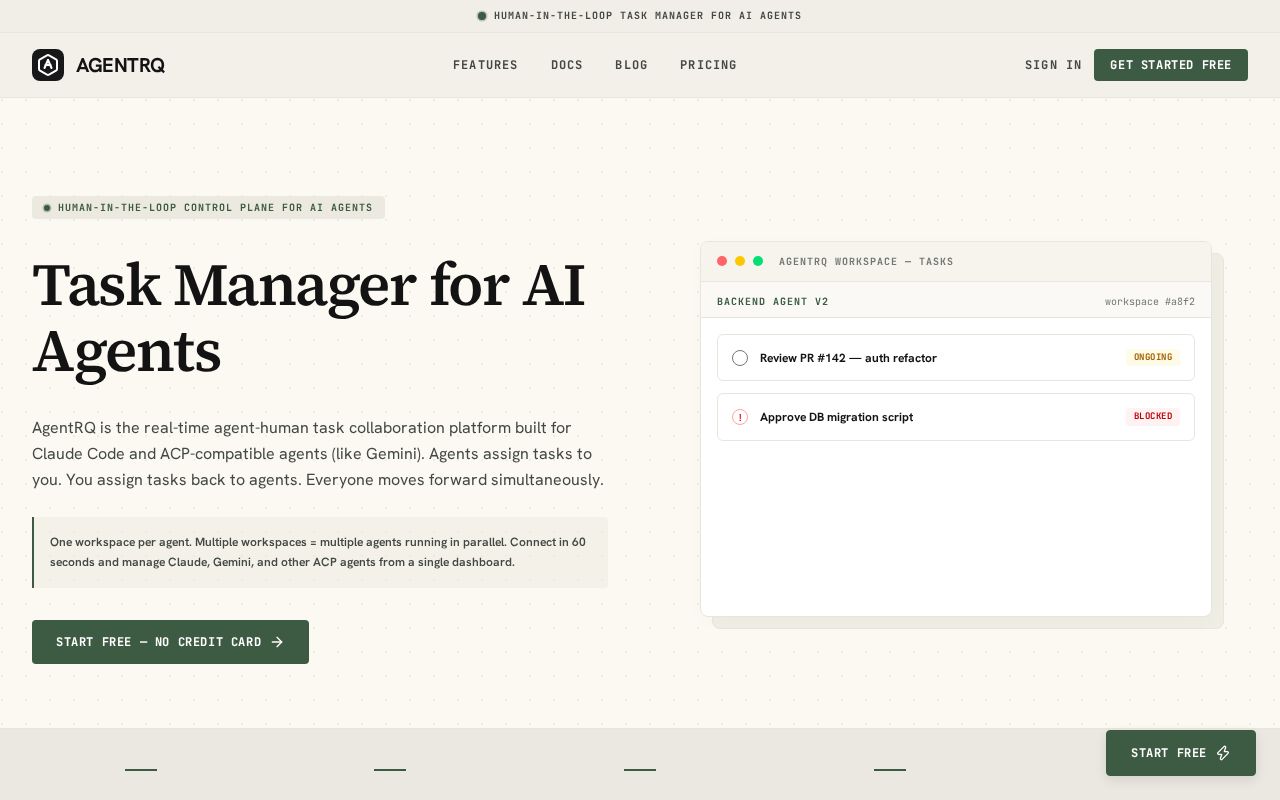
Task: Click the green dot in workspace window
Action: point(758,261)
